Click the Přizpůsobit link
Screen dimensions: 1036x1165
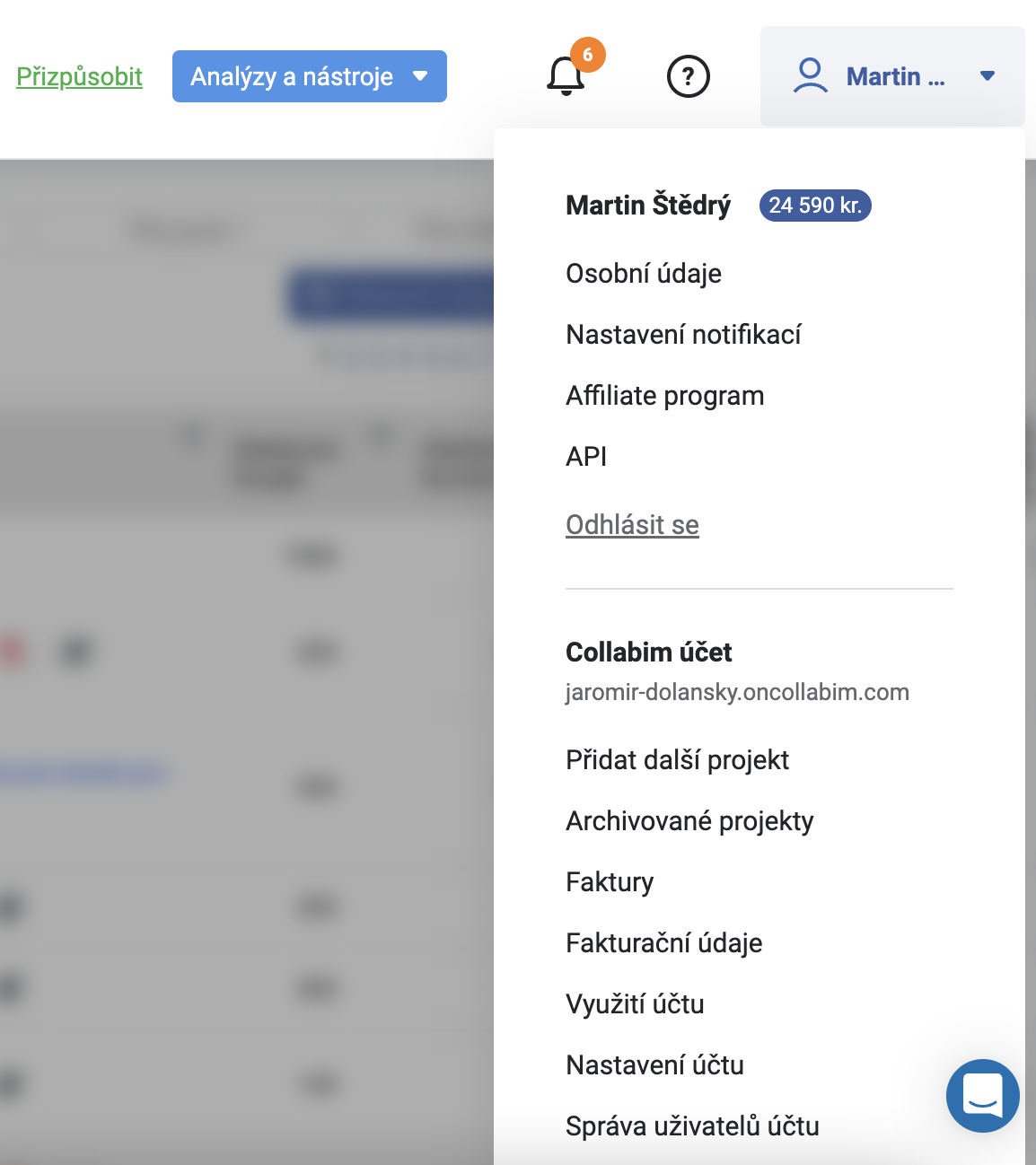(79, 76)
